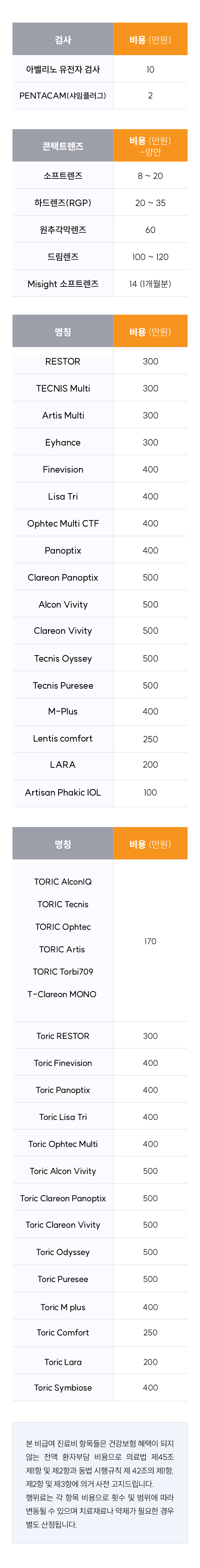Click Toric Clareon Vivity row
This screenshot has height=1568, width=200.
(x=100, y=1224)
